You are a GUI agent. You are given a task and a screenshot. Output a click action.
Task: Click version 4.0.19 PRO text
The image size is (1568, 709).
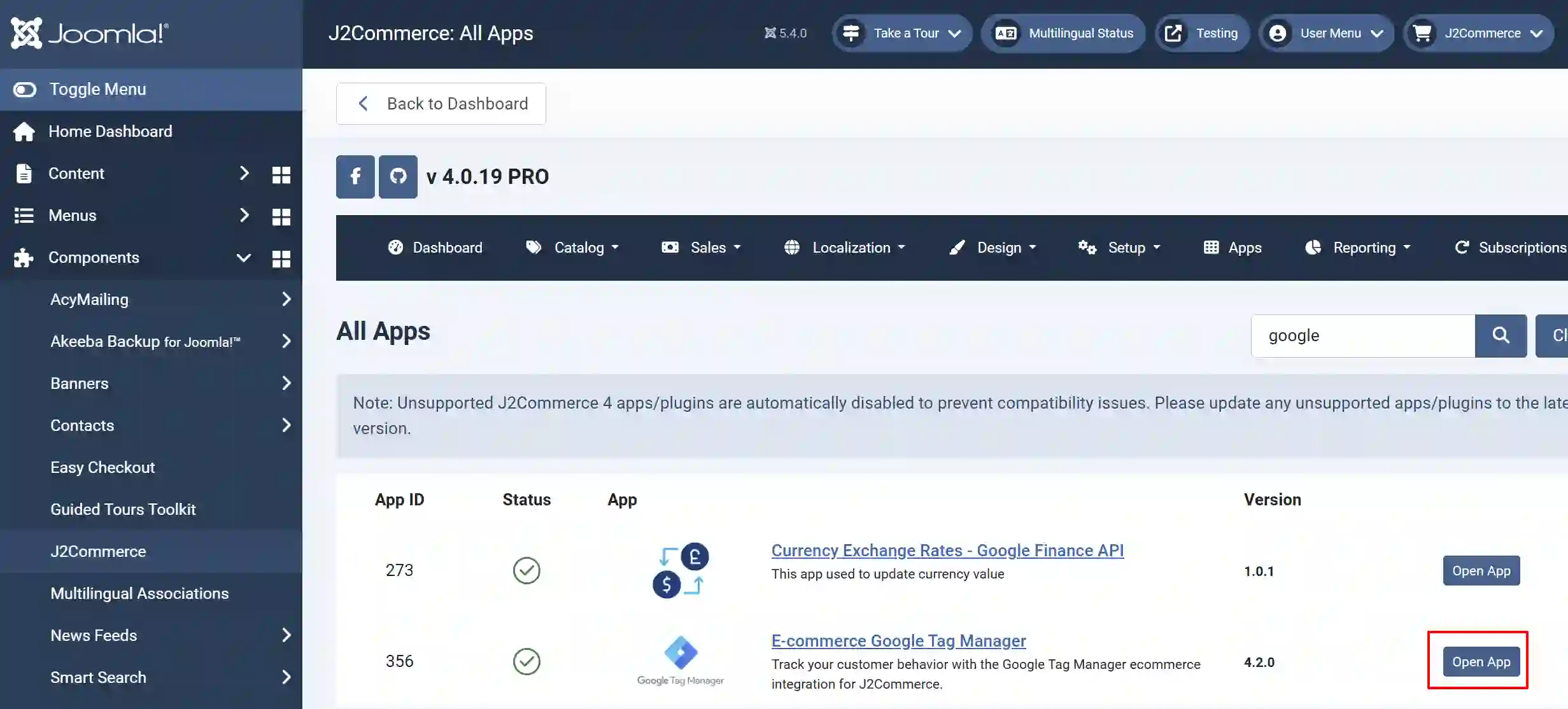point(488,176)
